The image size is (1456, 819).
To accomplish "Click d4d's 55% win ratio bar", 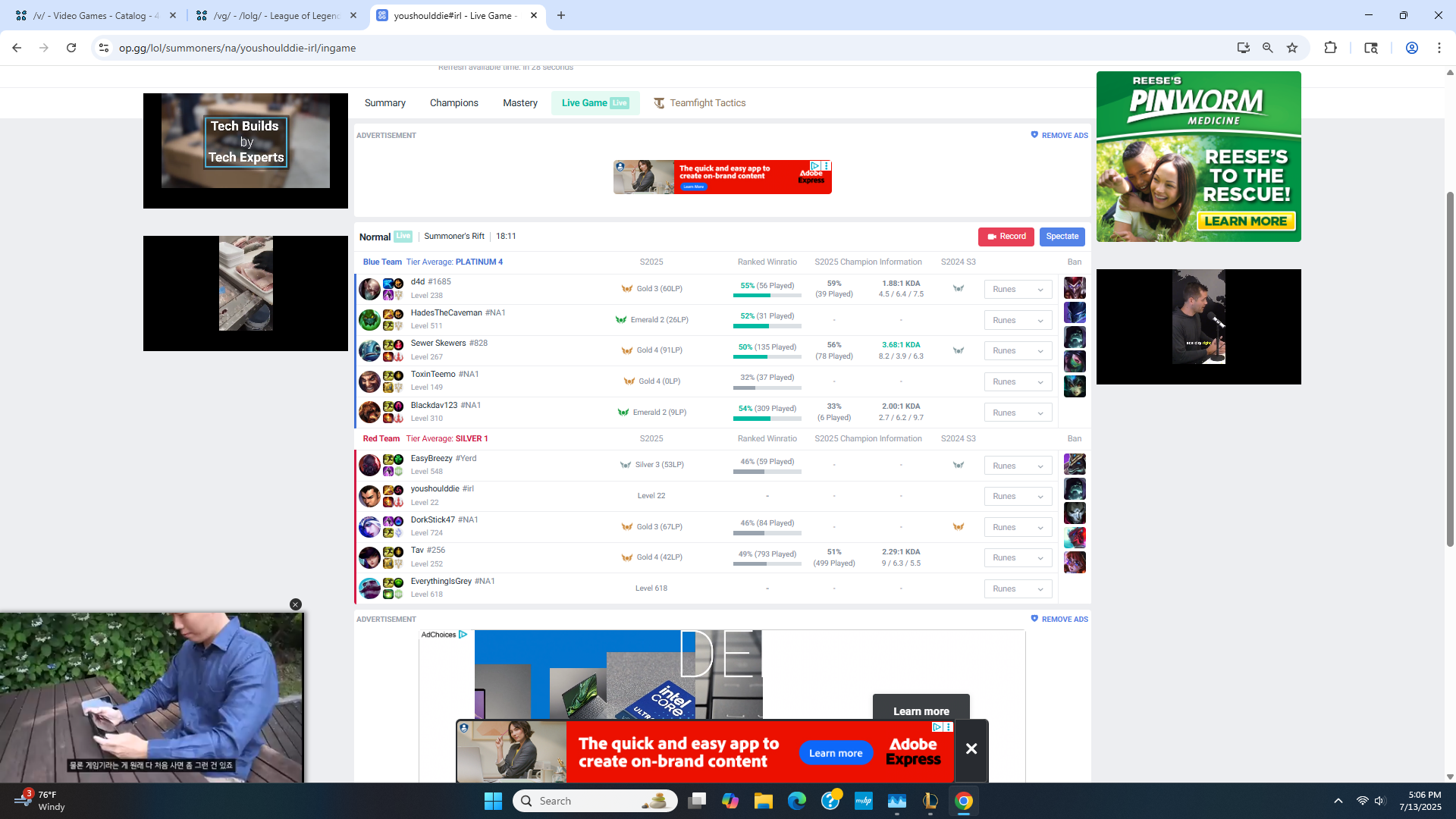I will coord(767,295).
